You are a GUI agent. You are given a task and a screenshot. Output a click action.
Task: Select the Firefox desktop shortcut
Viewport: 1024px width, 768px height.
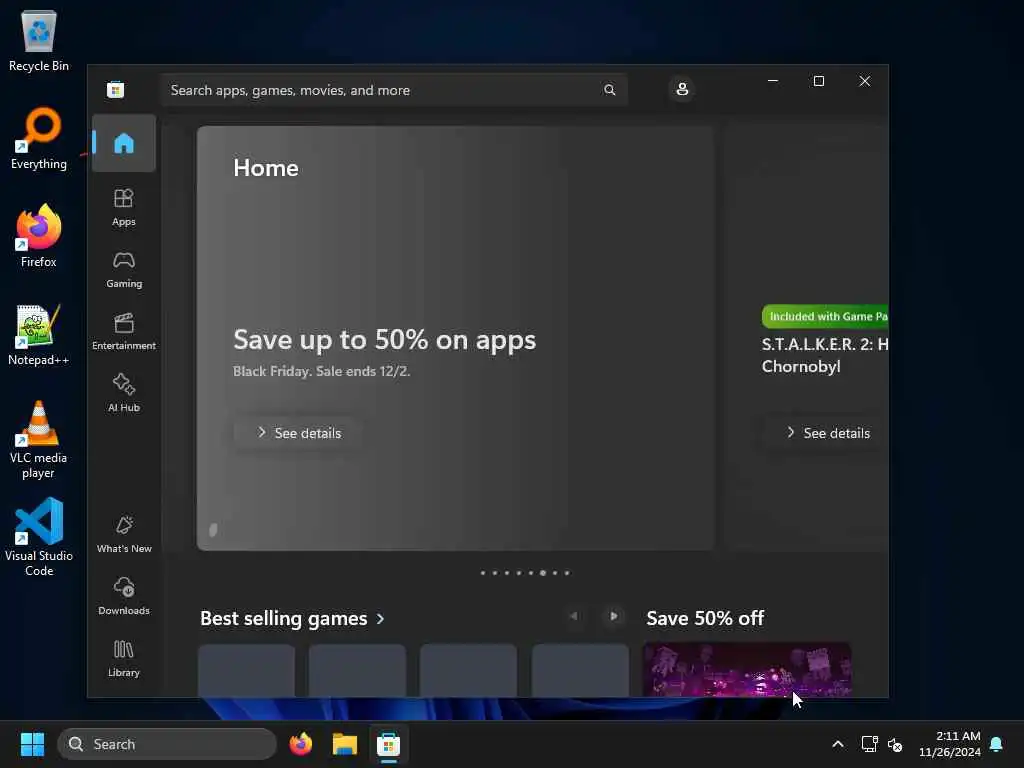(39, 236)
